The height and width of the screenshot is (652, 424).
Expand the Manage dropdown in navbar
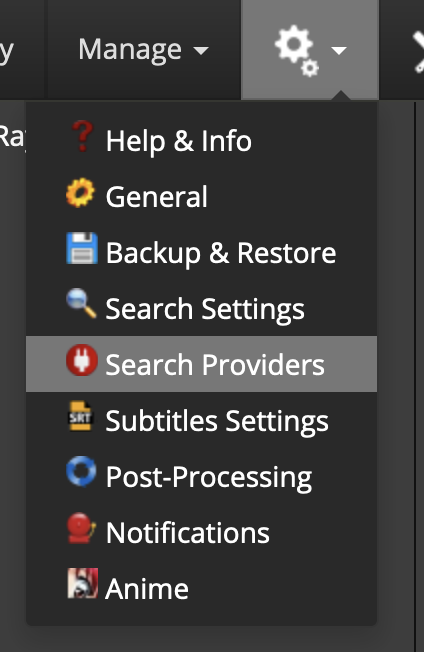[x=143, y=50]
